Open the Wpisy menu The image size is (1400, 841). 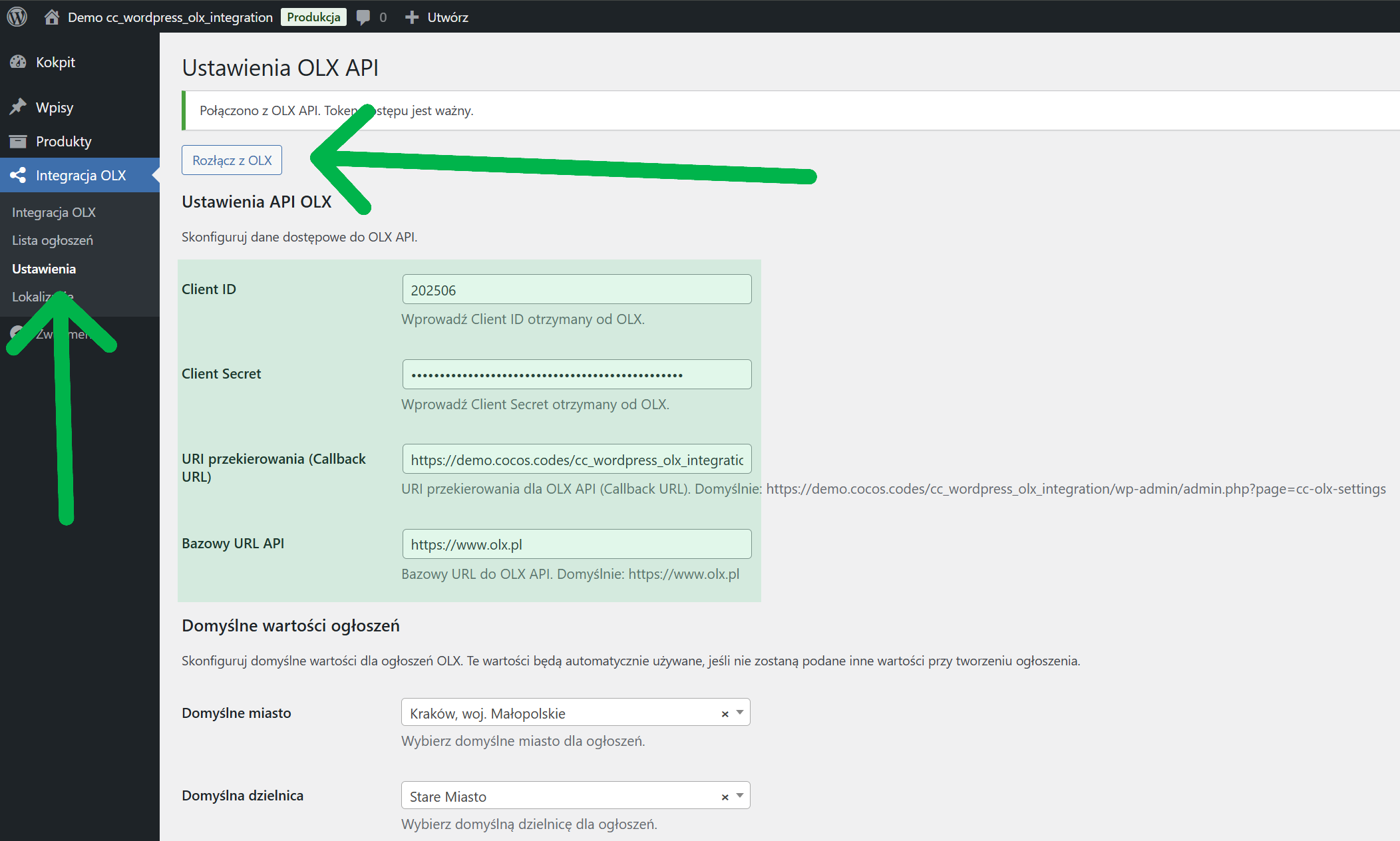[x=80, y=107]
